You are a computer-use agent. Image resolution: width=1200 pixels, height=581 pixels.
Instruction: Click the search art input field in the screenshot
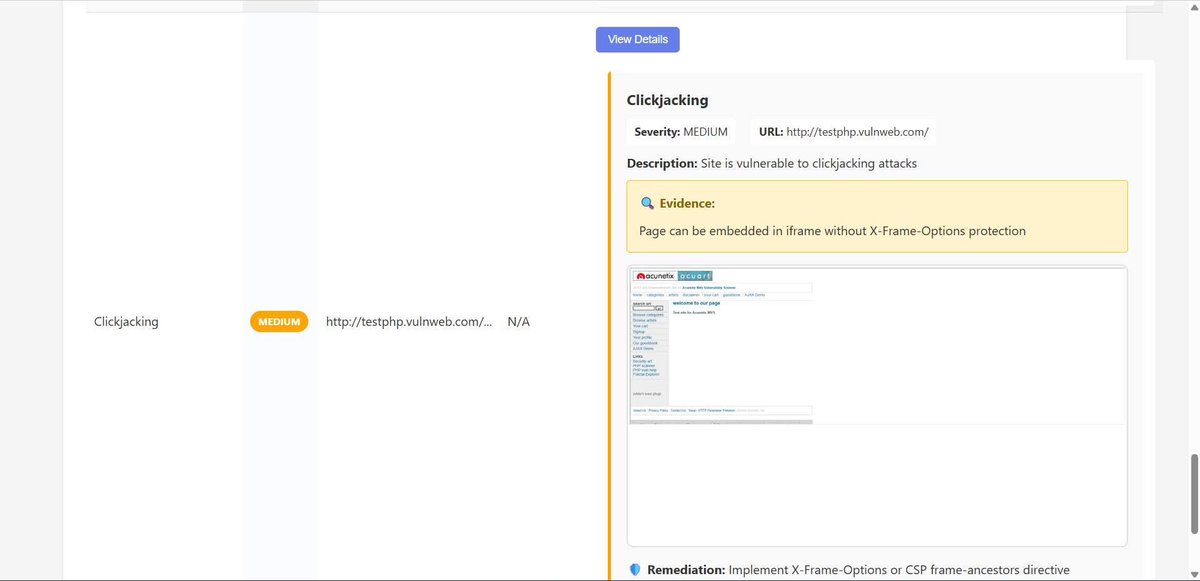click(x=643, y=307)
